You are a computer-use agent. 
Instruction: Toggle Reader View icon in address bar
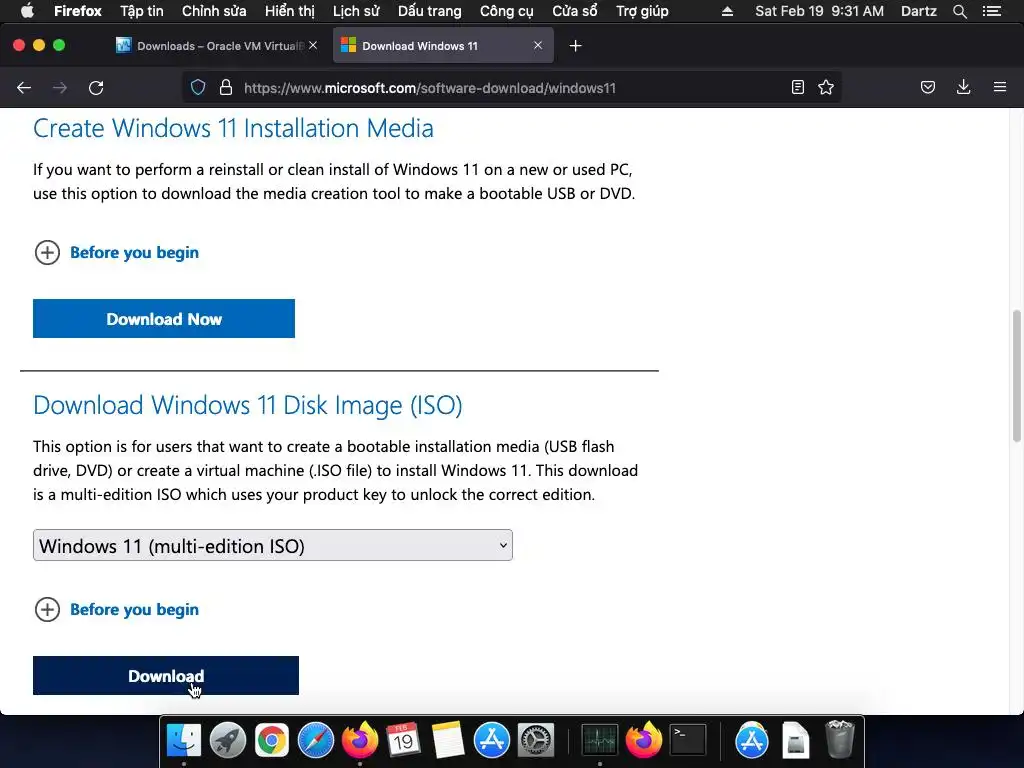797,88
